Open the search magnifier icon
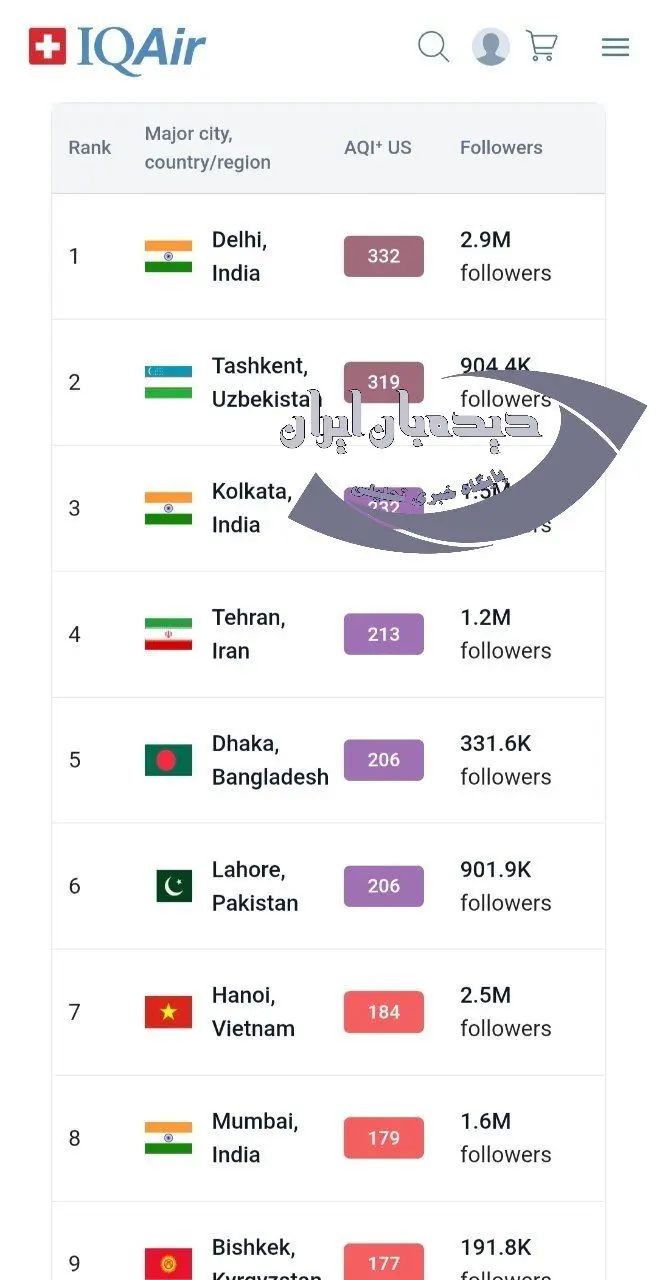Screen dimensions: 657x1280 pos(433,47)
